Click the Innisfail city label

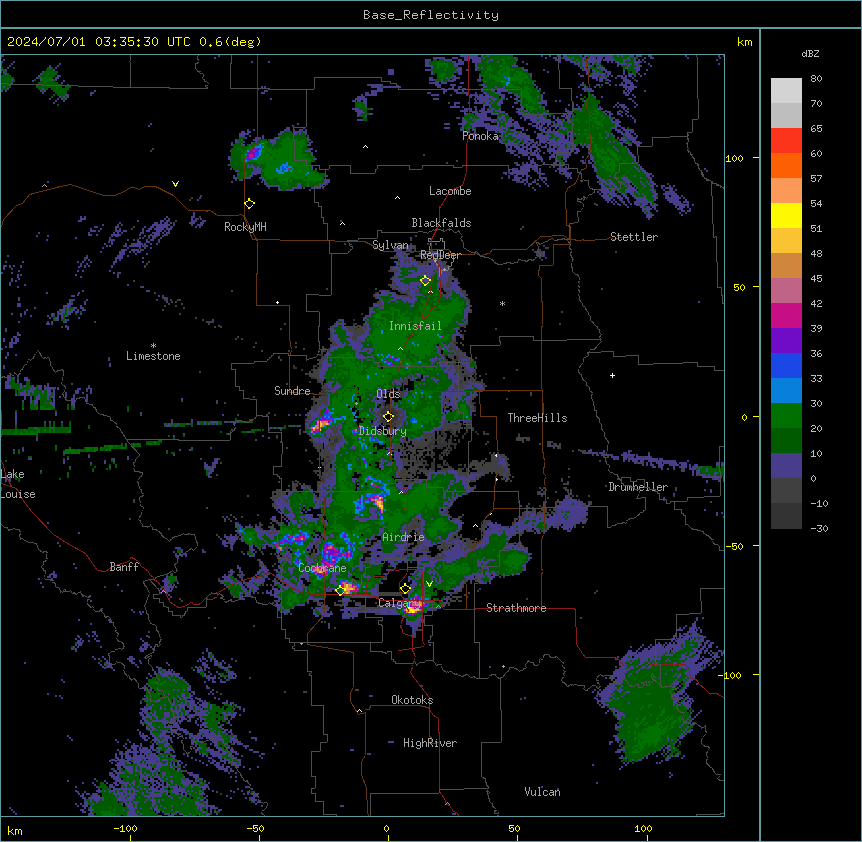(415, 326)
